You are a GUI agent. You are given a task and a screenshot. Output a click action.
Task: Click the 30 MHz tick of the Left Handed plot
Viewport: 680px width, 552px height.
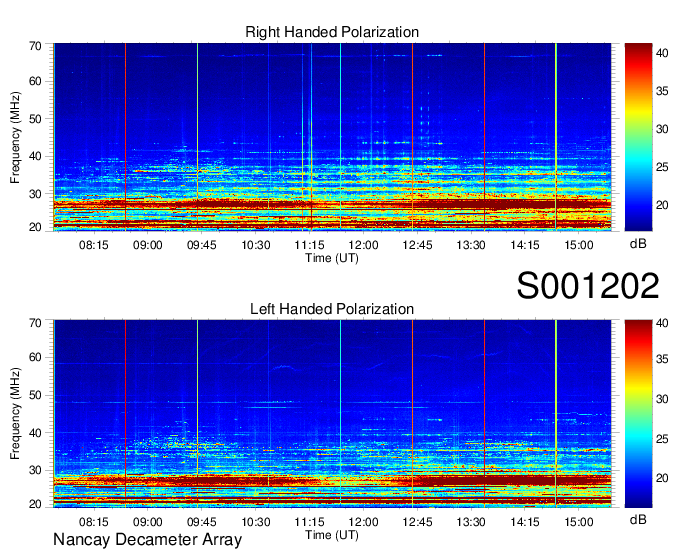coord(35,470)
